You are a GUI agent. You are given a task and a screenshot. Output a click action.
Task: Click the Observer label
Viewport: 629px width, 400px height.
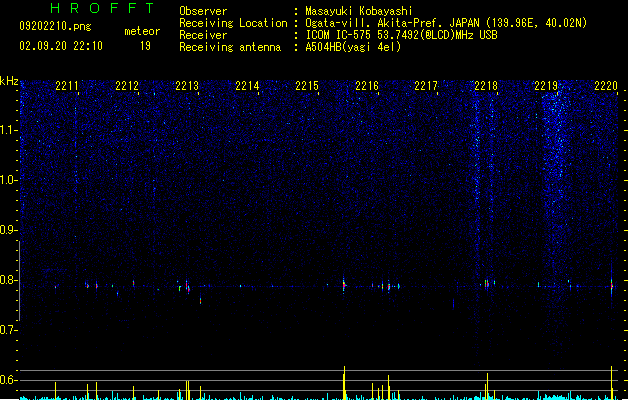[203, 11]
